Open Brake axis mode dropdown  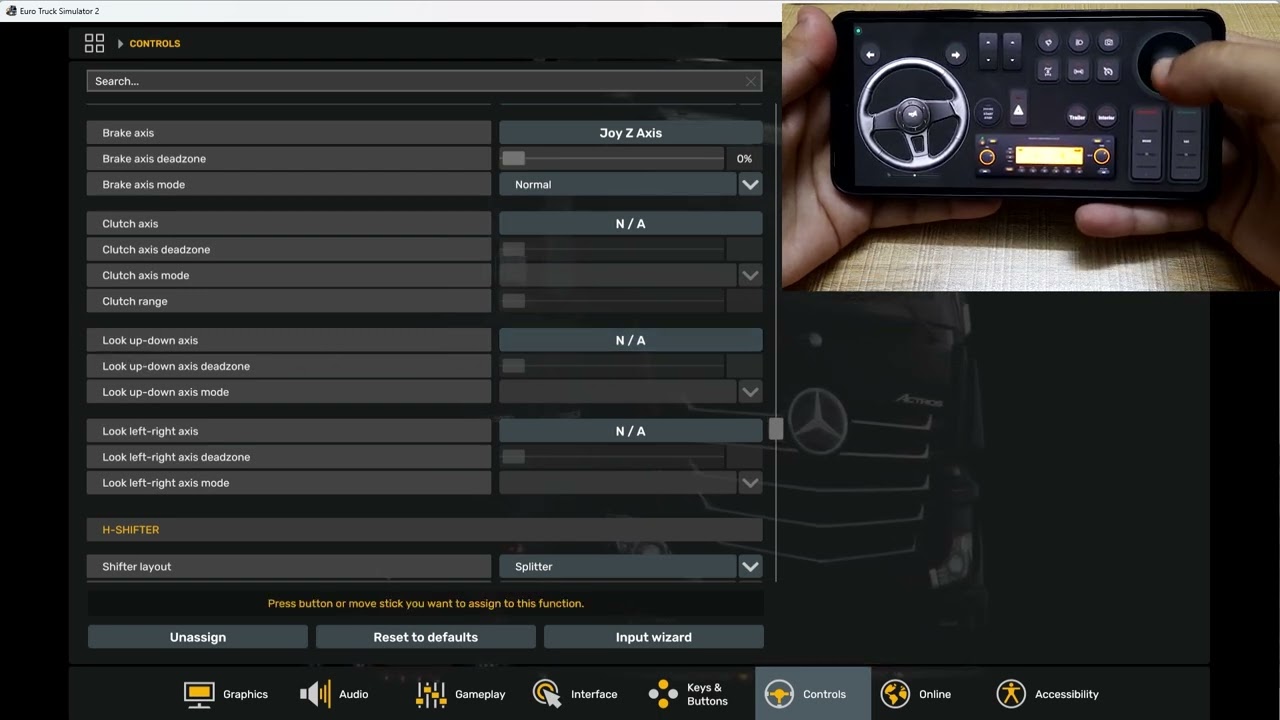pyautogui.click(x=750, y=184)
